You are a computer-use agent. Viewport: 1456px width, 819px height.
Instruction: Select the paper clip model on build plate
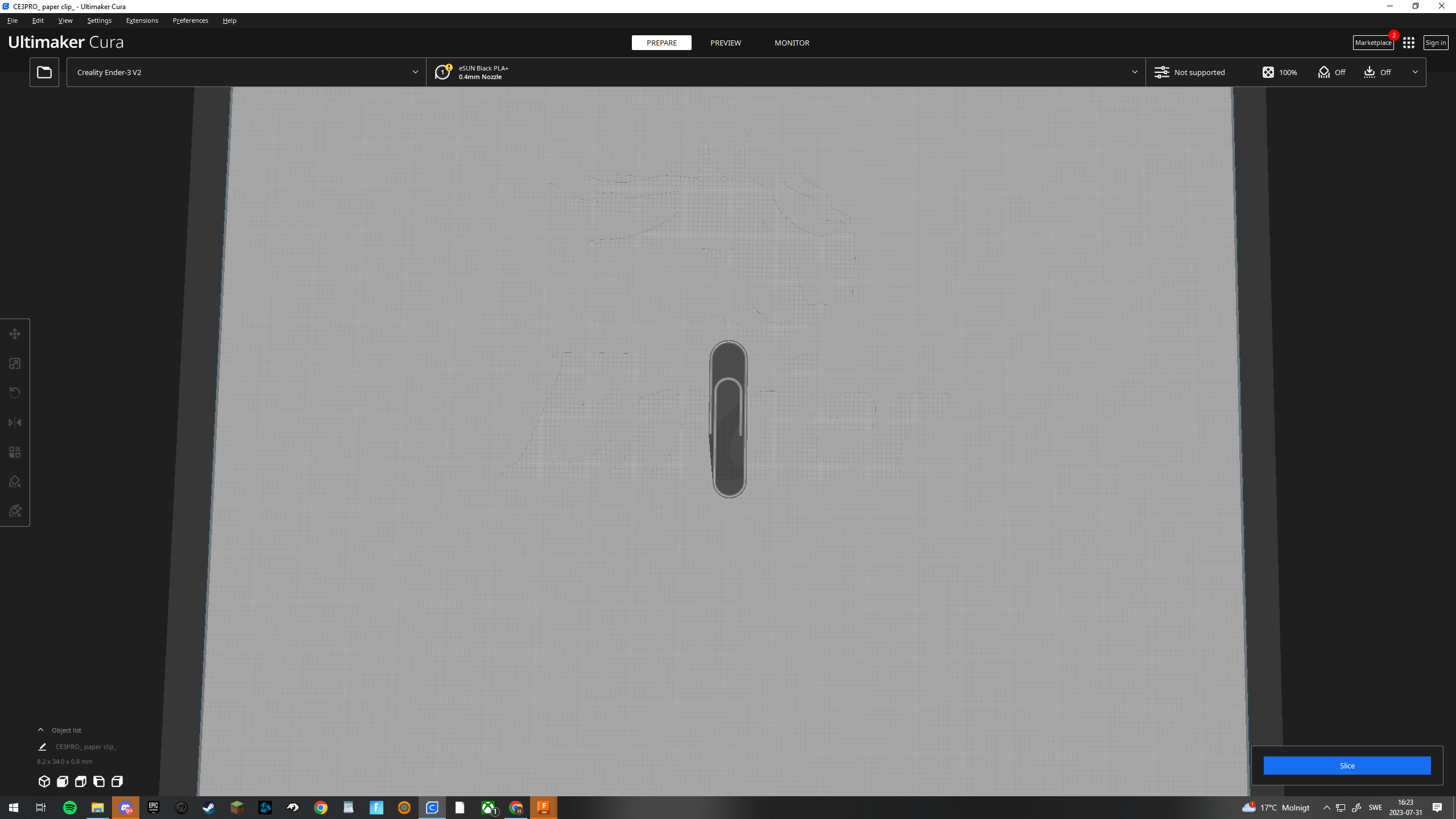click(x=729, y=419)
